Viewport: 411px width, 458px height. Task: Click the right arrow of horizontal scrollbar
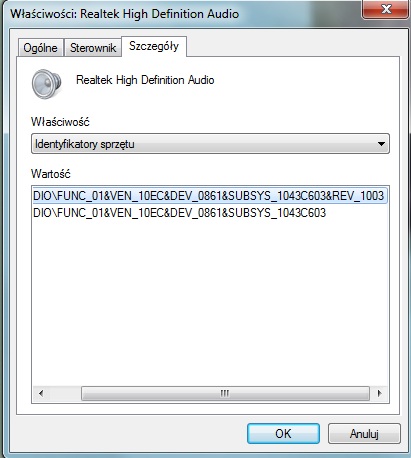click(379, 393)
